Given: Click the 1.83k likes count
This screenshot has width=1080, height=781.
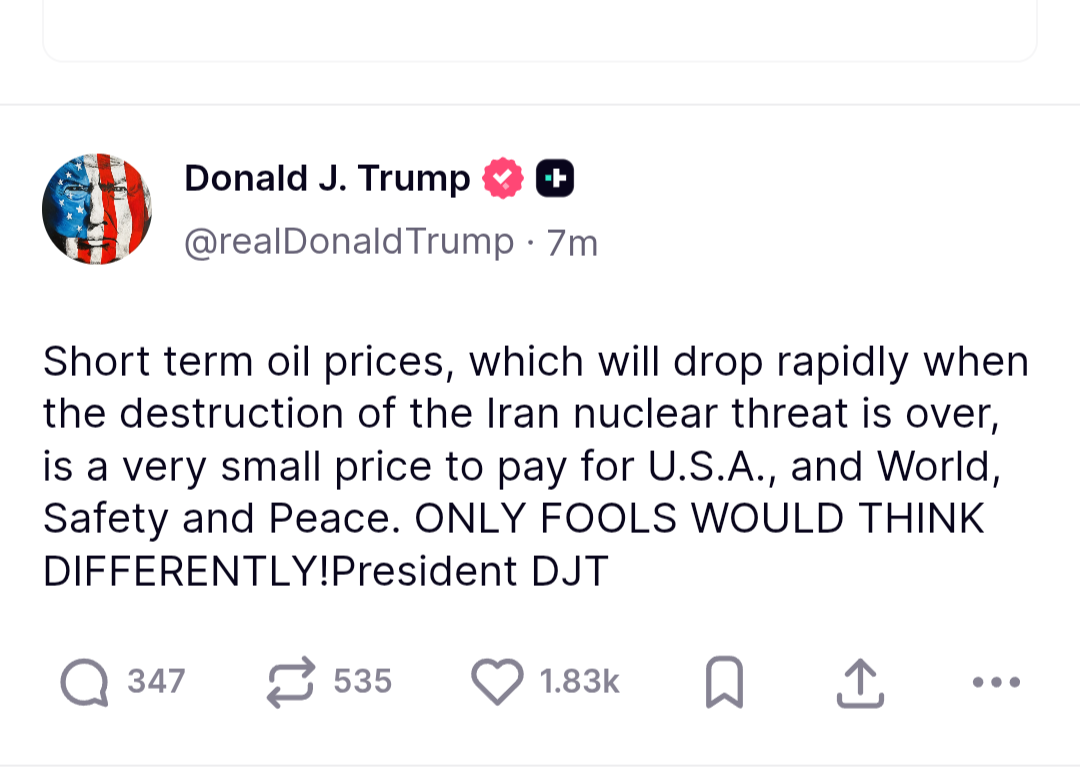Looking at the screenshot, I should 579,682.
